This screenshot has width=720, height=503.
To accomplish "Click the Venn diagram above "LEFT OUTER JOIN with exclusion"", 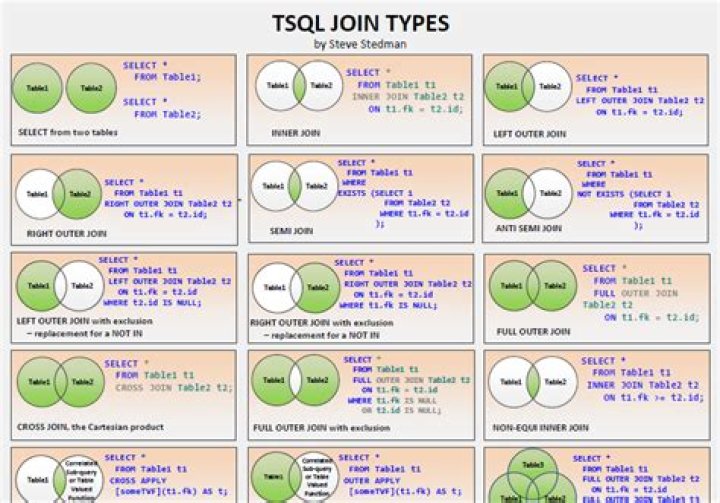I will 60,286.
